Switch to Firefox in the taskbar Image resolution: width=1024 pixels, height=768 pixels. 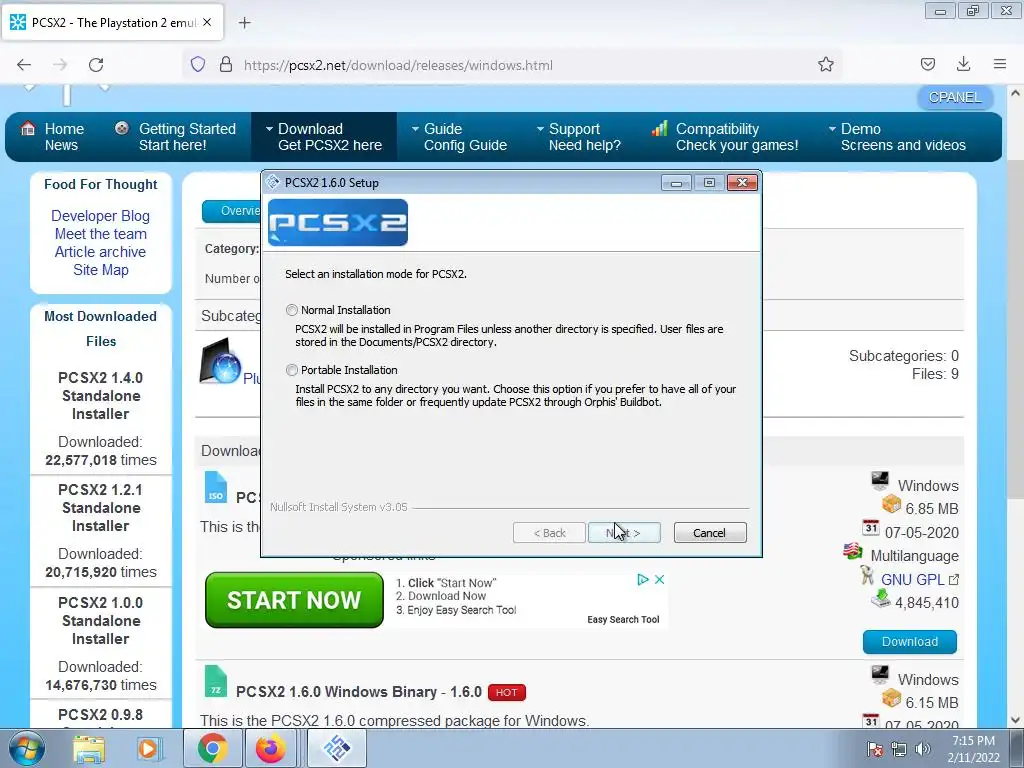[271, 748]
